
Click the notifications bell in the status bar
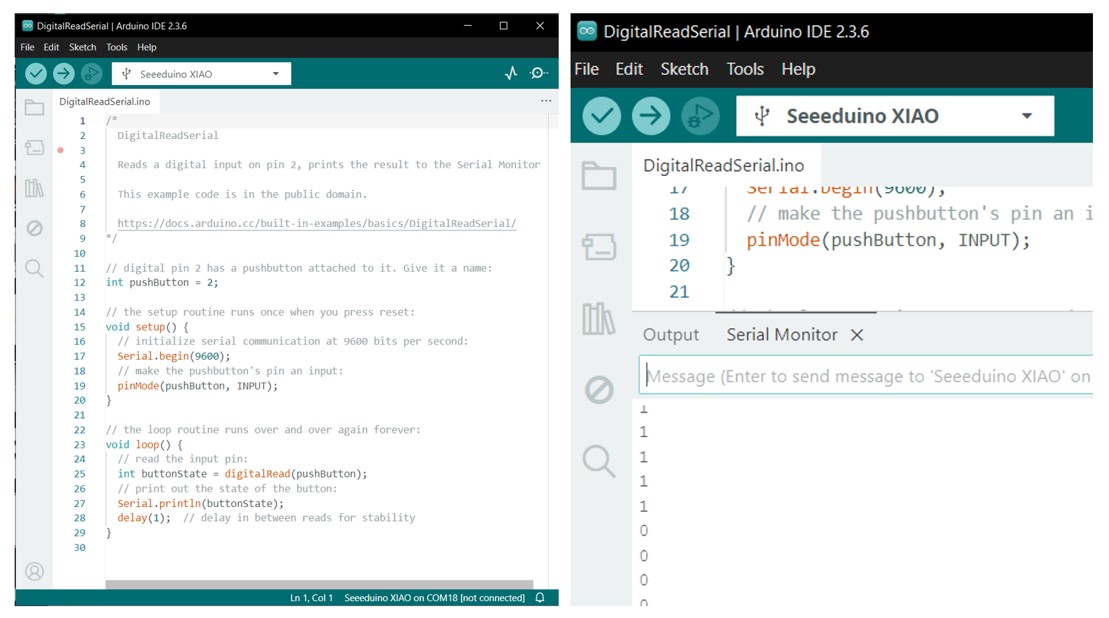click(x=540, y=598)
